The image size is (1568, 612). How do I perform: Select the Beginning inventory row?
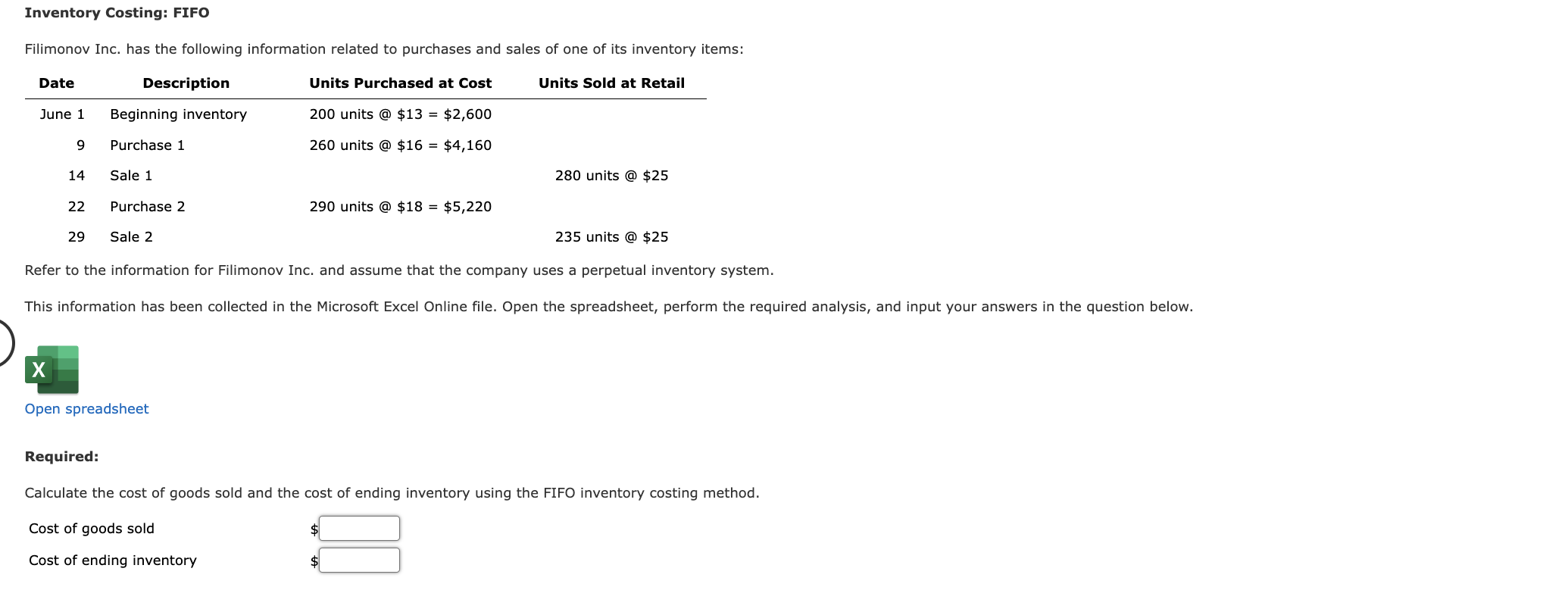(178, 114)
